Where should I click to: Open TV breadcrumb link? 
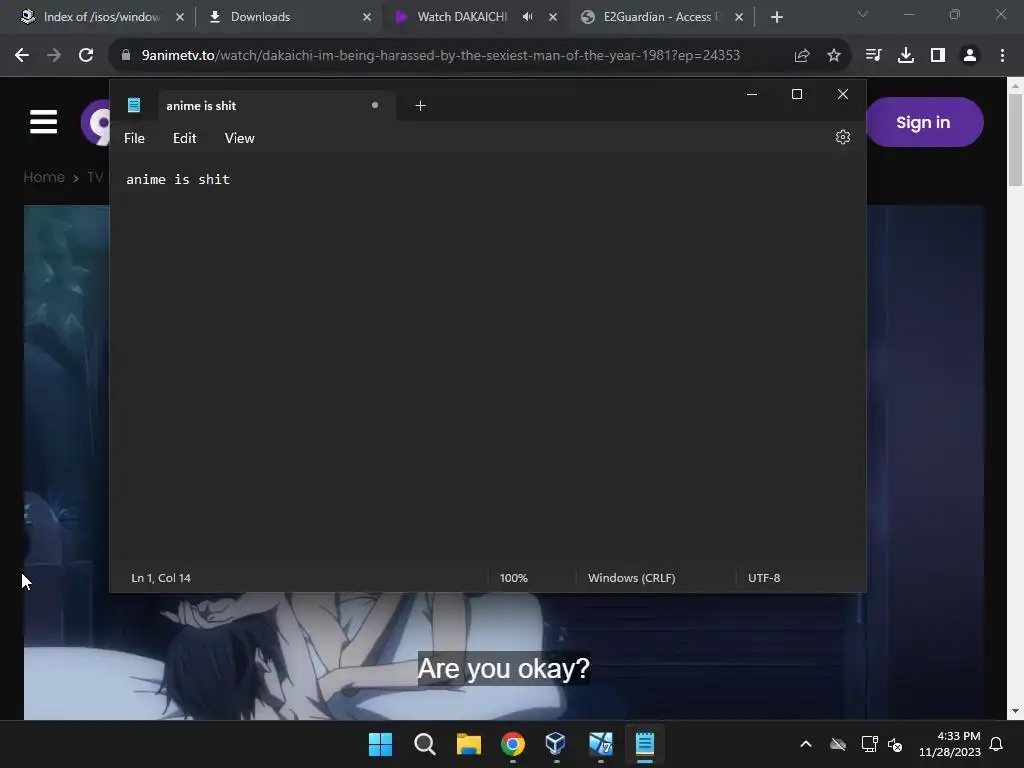[95, 177]
